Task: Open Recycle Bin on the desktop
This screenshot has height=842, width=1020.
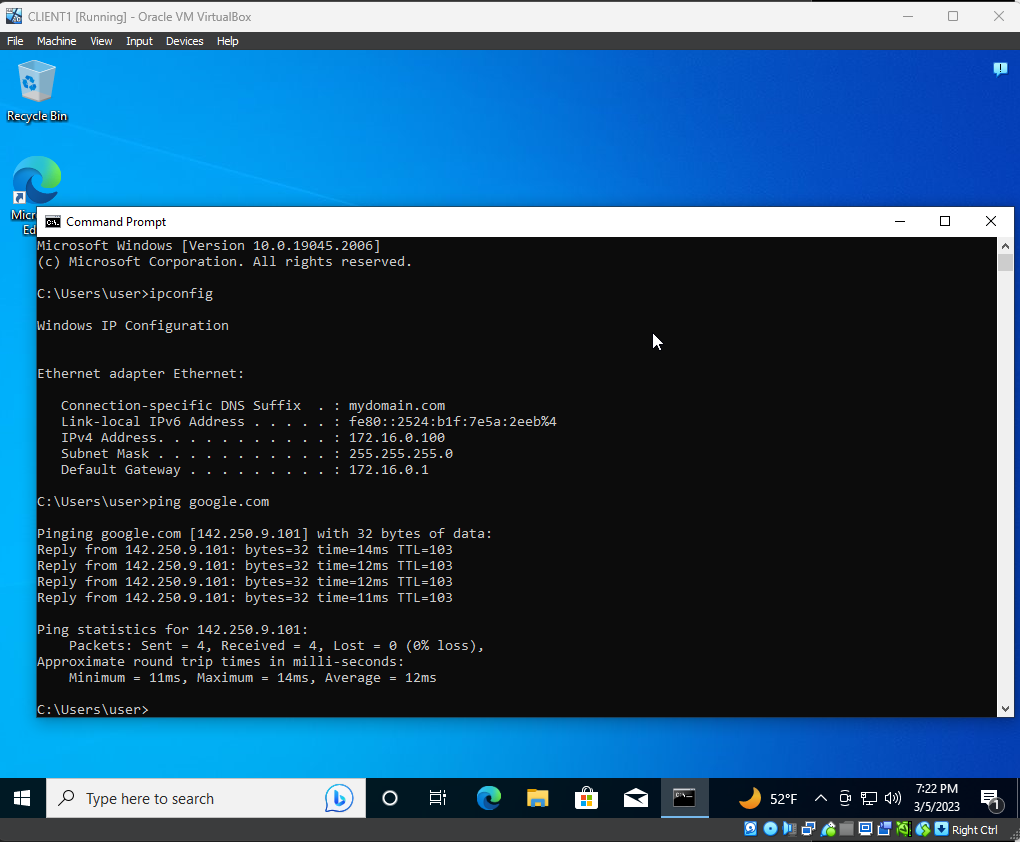Action: [36, 85]
